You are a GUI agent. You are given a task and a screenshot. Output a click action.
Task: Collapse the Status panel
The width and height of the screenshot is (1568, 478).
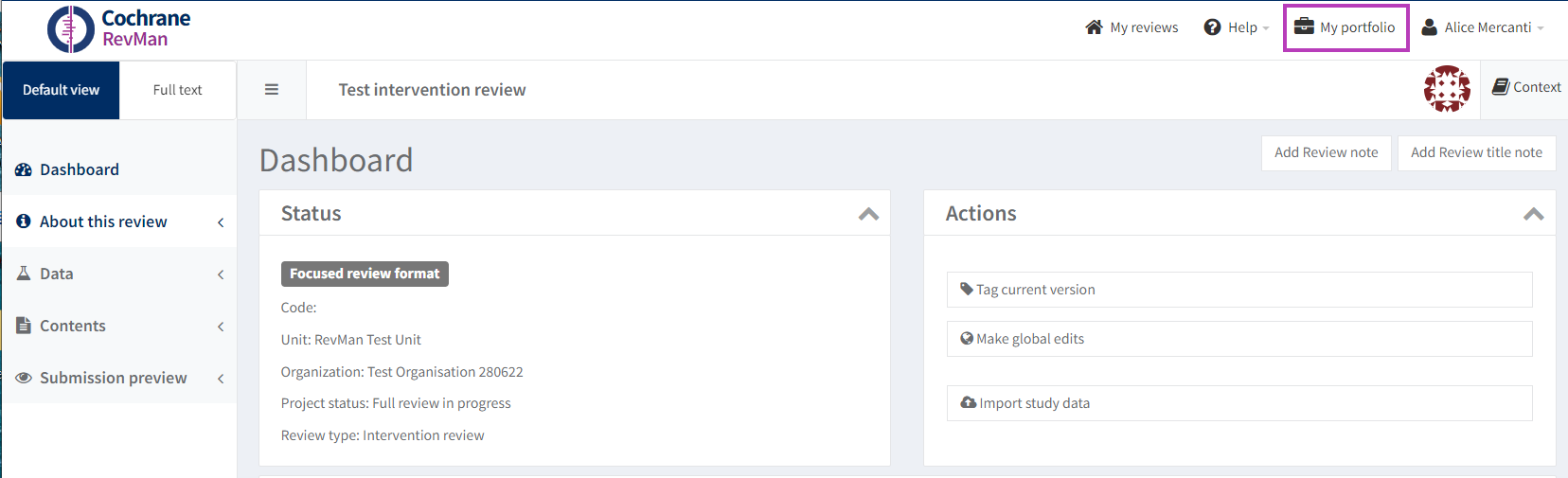tap(868, 214)
